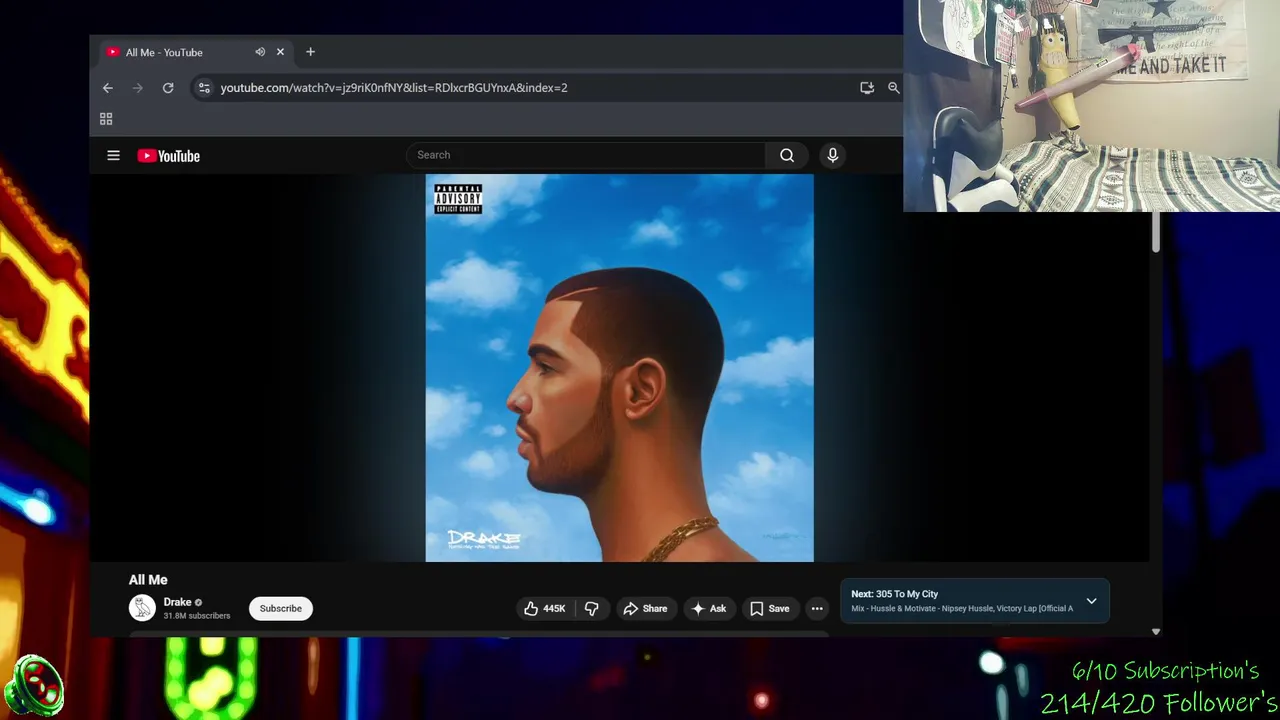Click the Drake album cover video
1280x720 pixels.
tap(619, 368)
